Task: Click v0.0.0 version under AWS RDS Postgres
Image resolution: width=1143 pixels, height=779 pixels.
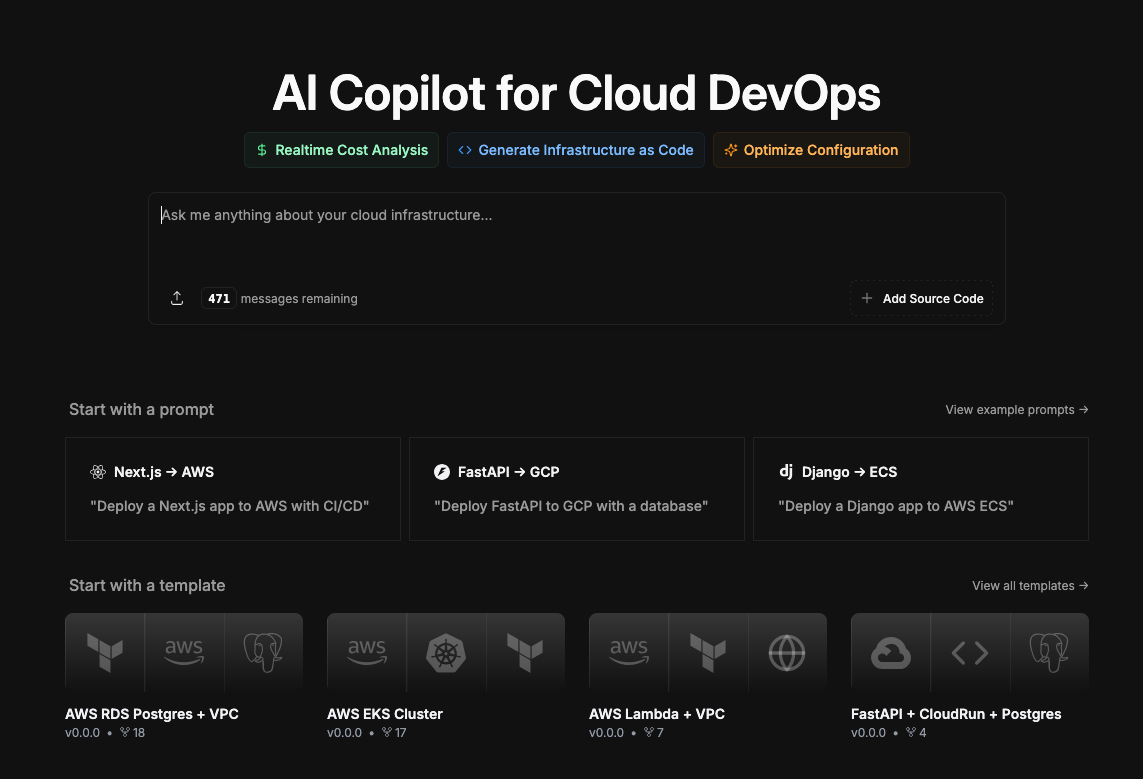Action: click(x=82, y=733)
